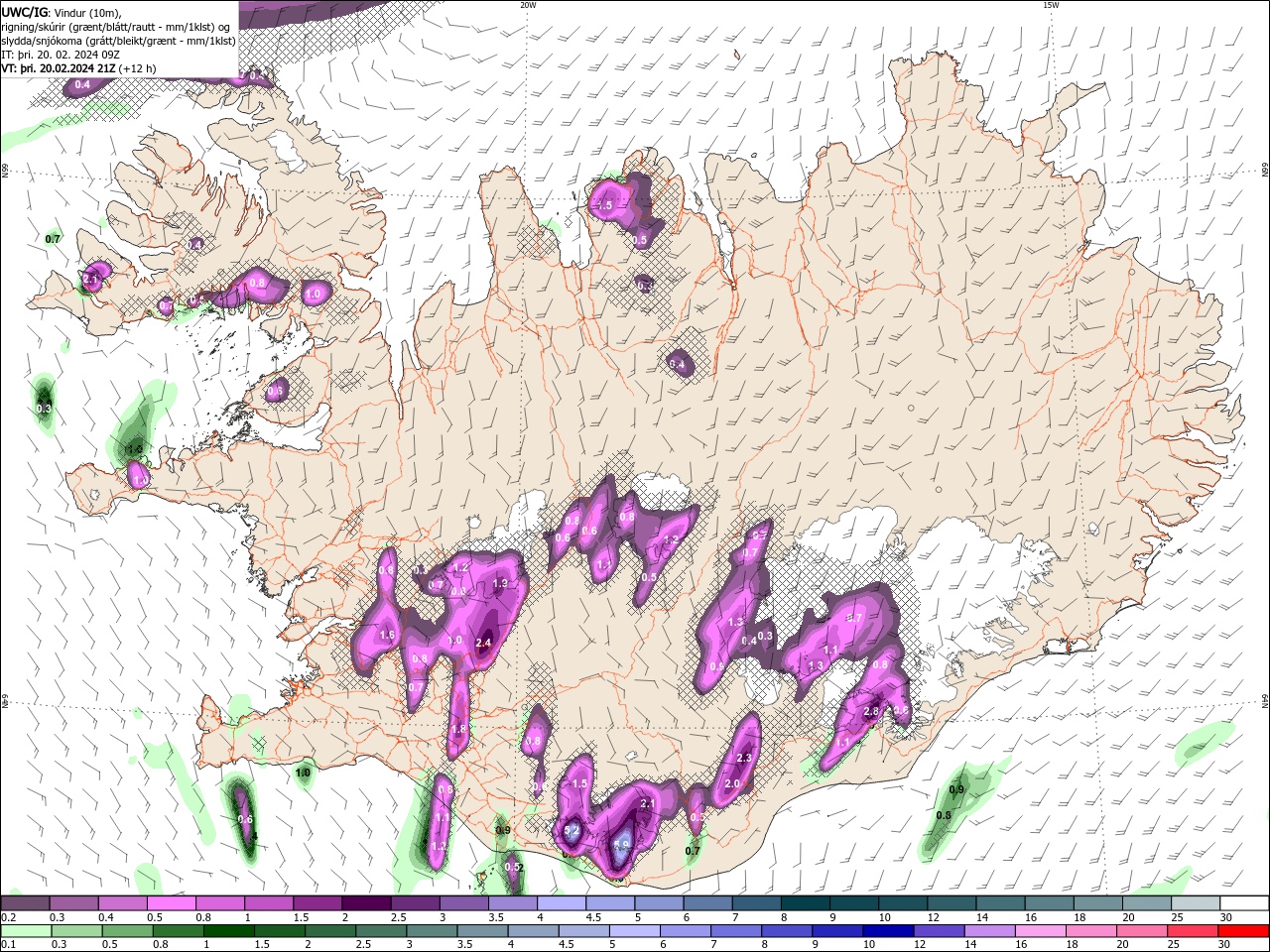The width and height of the screenshot is (1270, 952).
Task: Click the 'UWC/IG: Vindur (10m)' title line
Action: (x=60, y=12)
